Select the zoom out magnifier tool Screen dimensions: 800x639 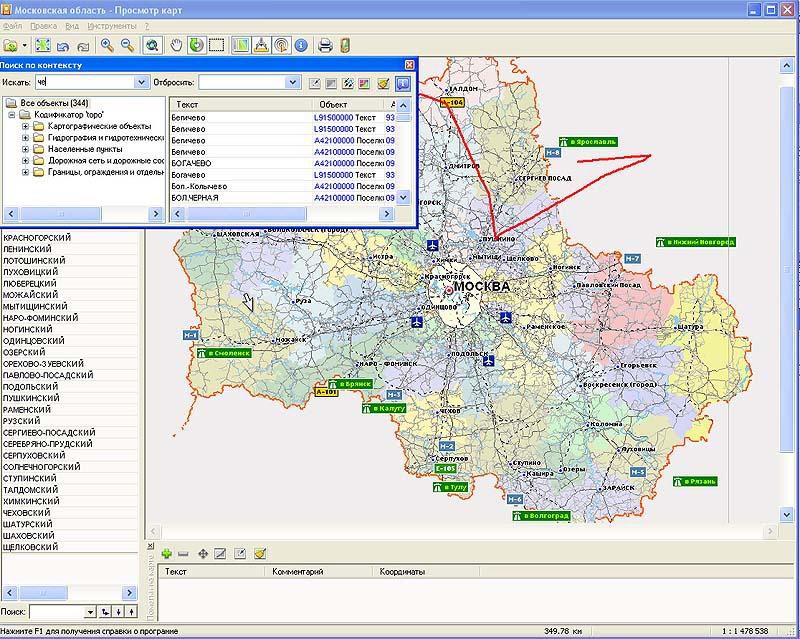click(x=127, y=45)
